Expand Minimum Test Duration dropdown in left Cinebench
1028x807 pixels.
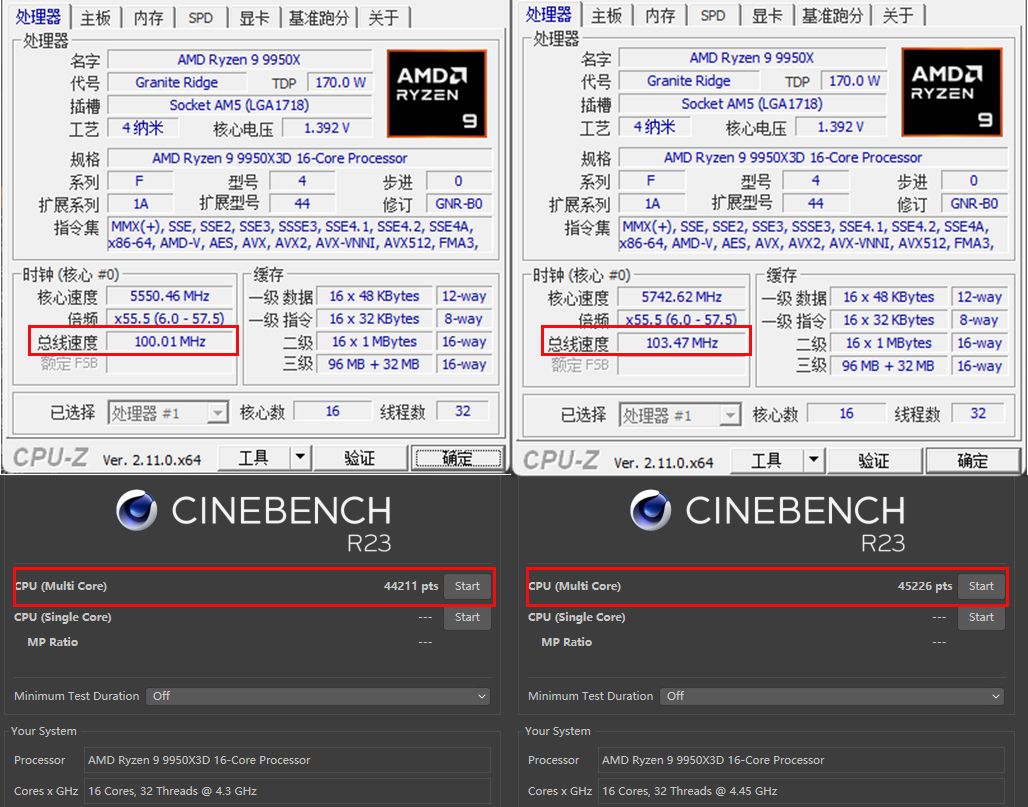point(318,696)
